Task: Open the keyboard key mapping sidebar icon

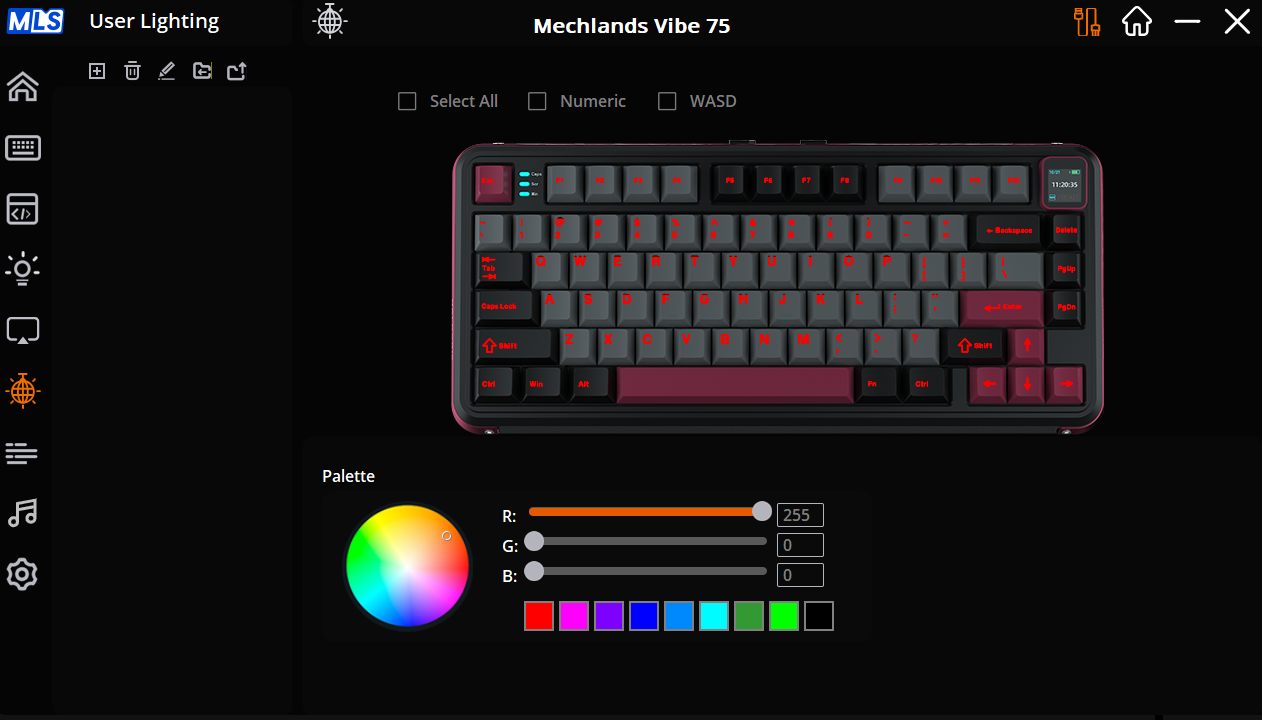Action: point(23,148)
